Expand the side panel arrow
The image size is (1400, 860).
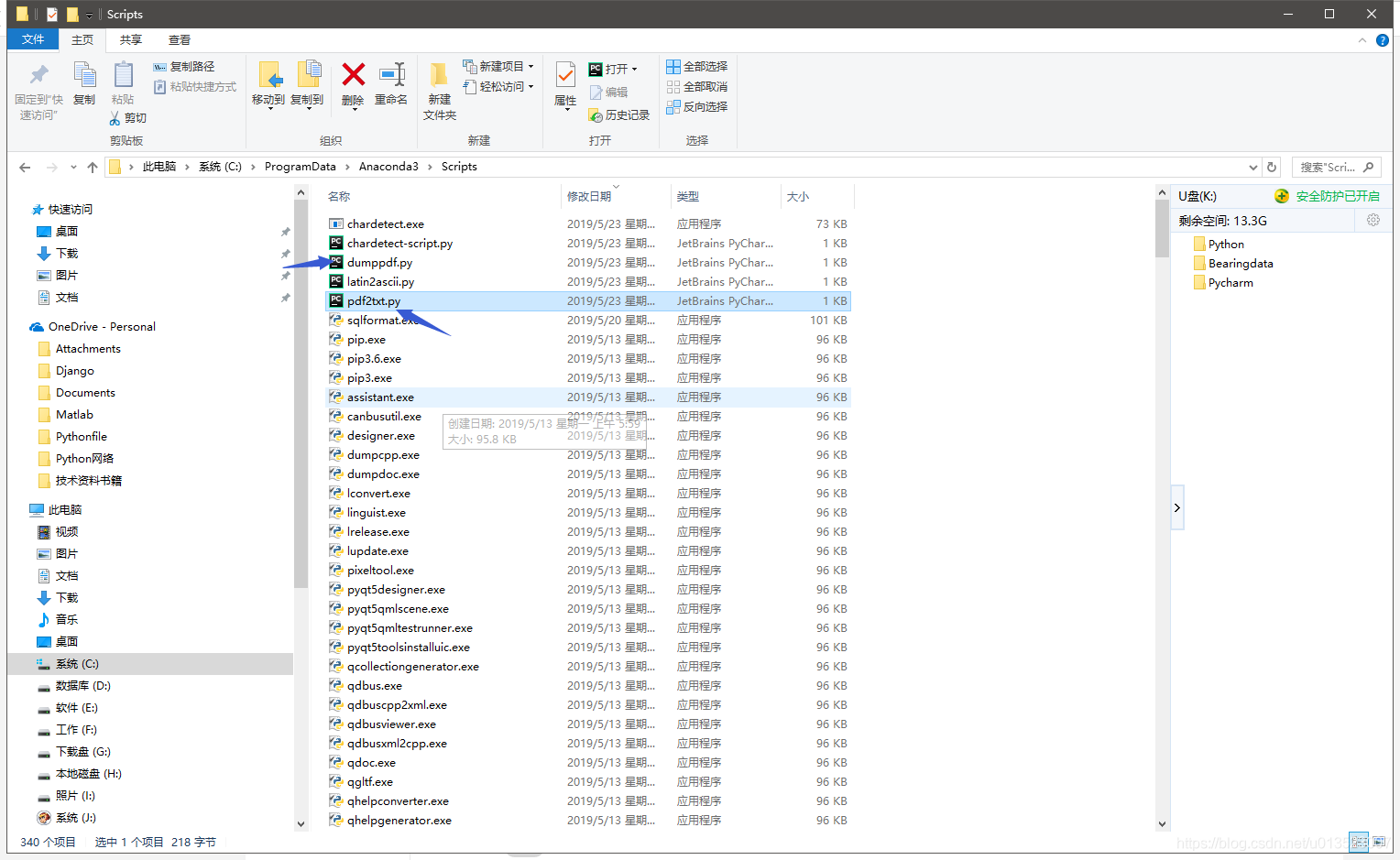[1177, 507]
